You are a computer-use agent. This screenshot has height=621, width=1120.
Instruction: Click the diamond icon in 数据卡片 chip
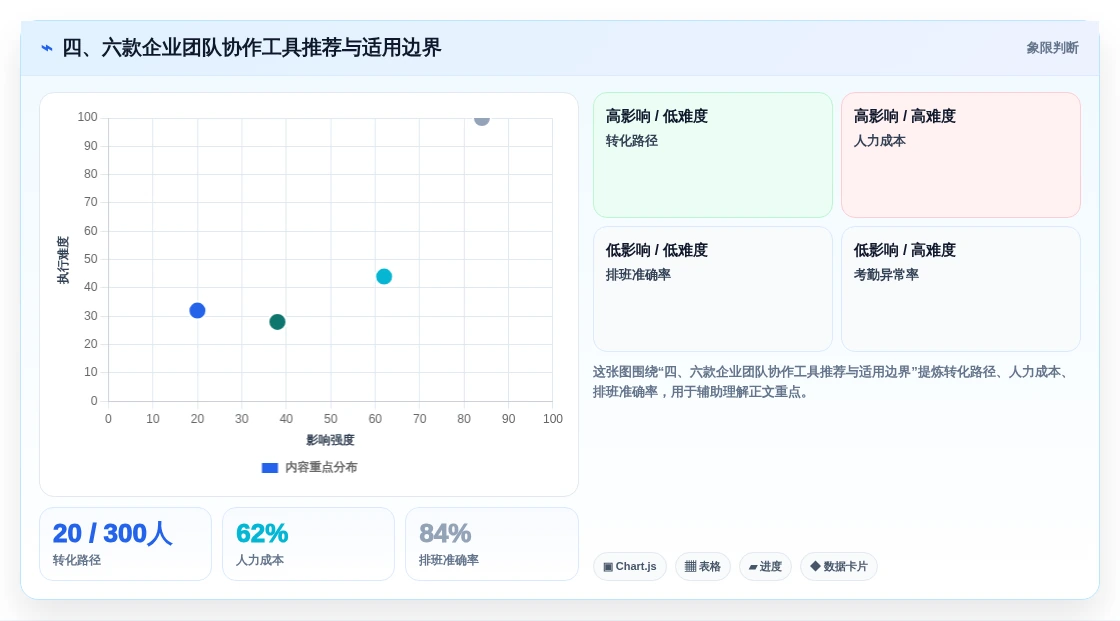[815, 566]
